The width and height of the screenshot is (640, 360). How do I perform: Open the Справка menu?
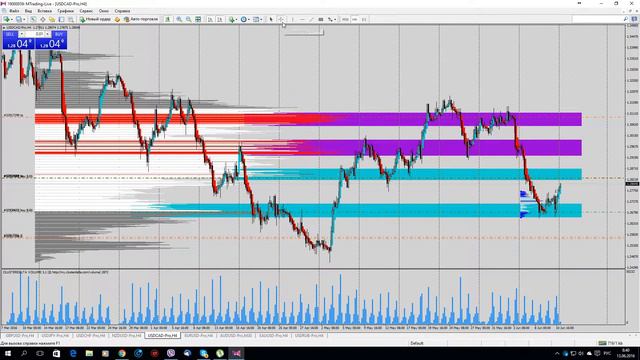click(122, 11)
